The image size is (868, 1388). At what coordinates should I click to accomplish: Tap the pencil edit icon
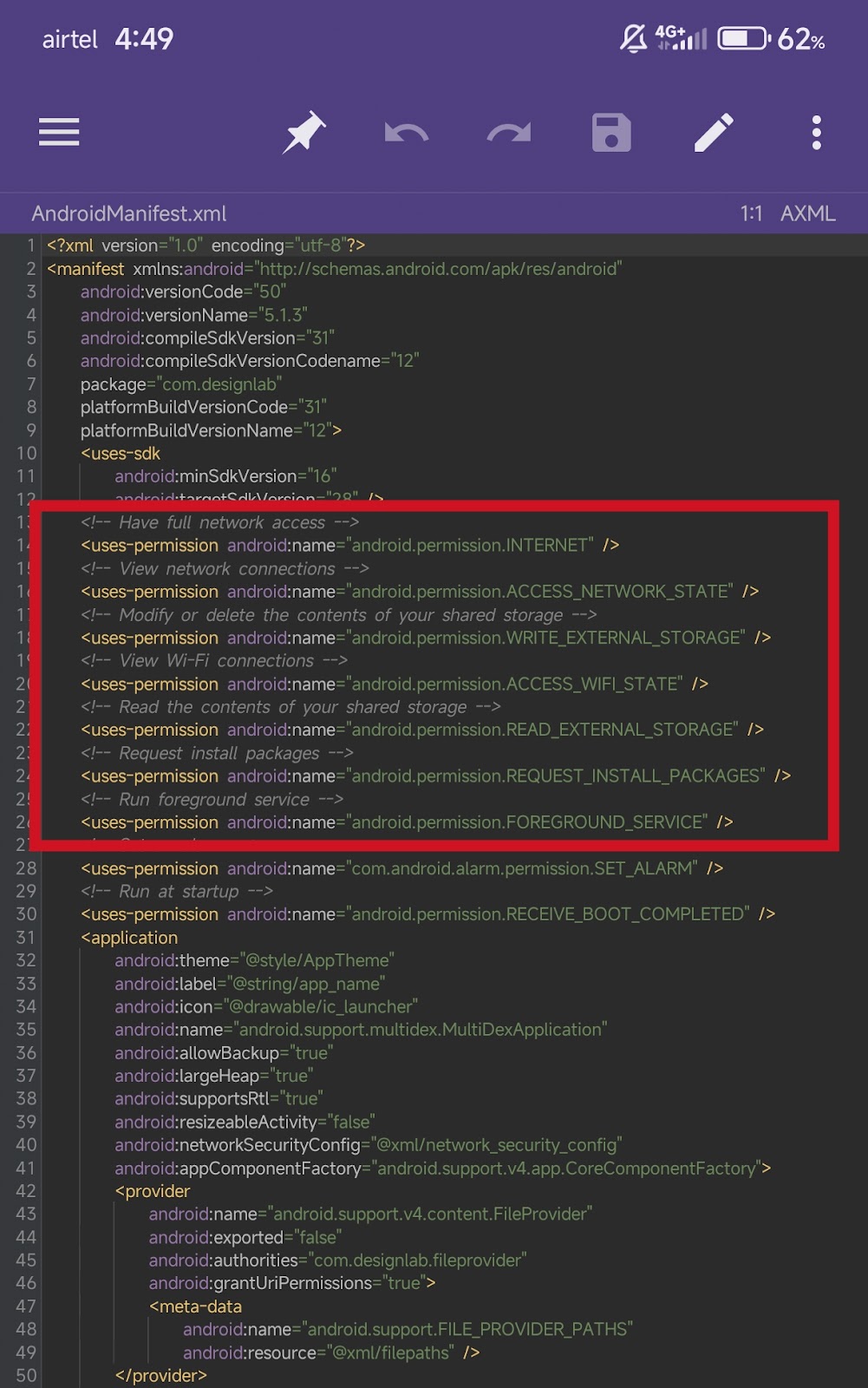[714, 133]
